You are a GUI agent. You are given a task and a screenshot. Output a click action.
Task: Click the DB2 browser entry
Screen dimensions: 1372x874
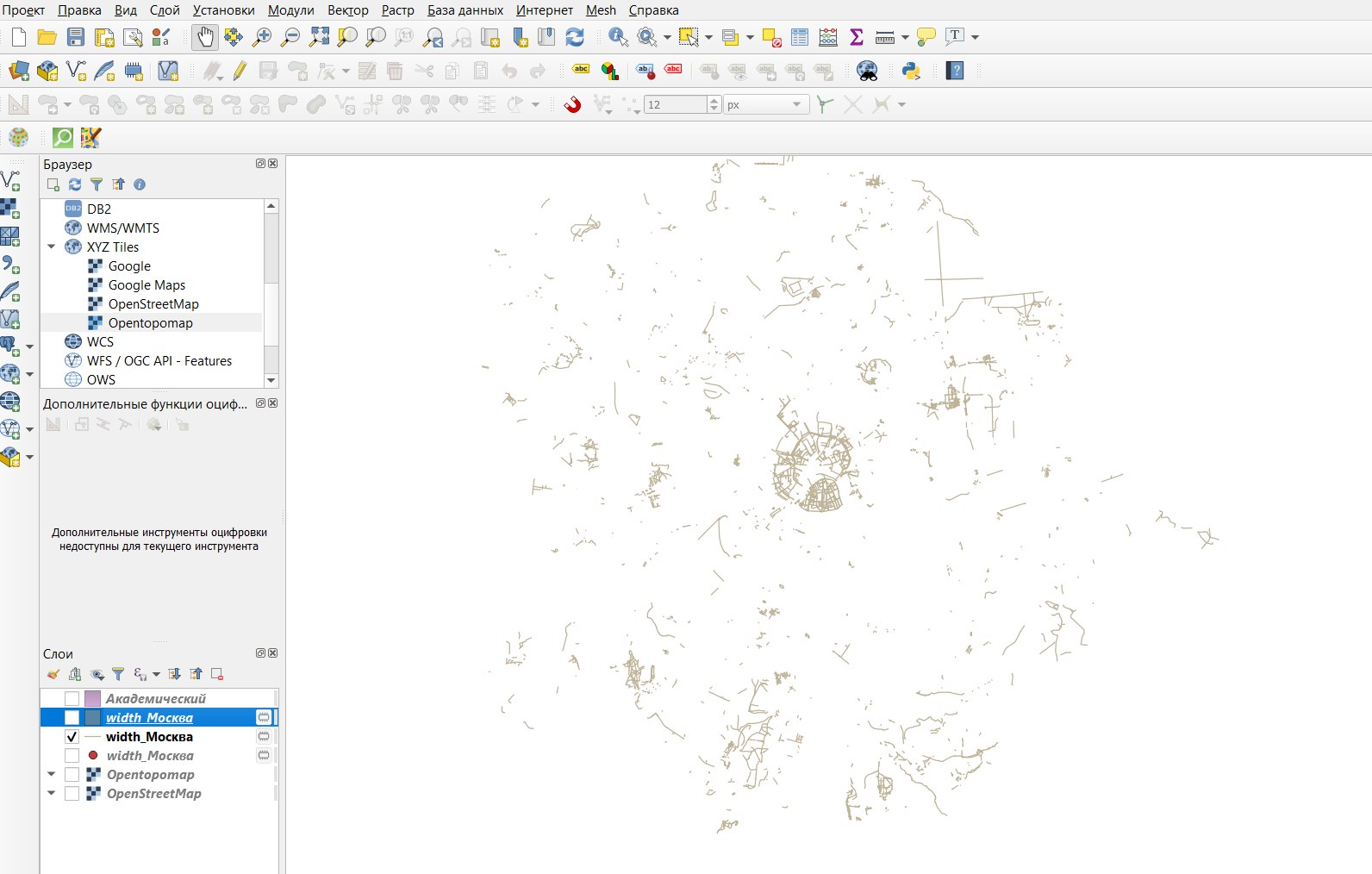(99, 209)
